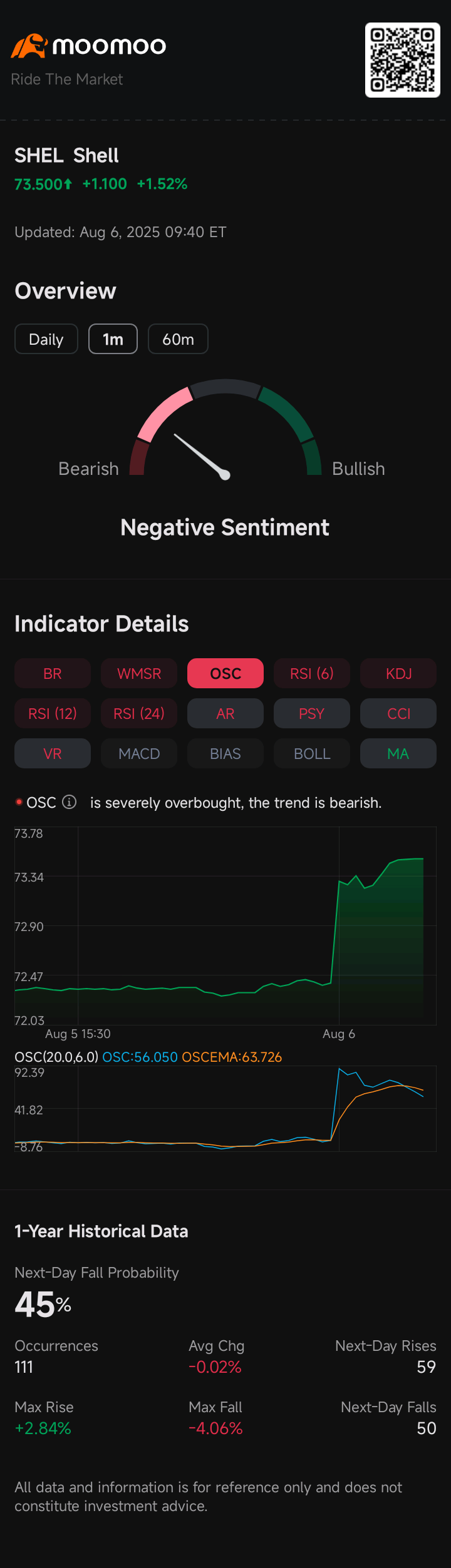Switch to the BR indicator
The height and width of the screenshot is (1568, 451).
pyautogui.click(x=53, y=673)
